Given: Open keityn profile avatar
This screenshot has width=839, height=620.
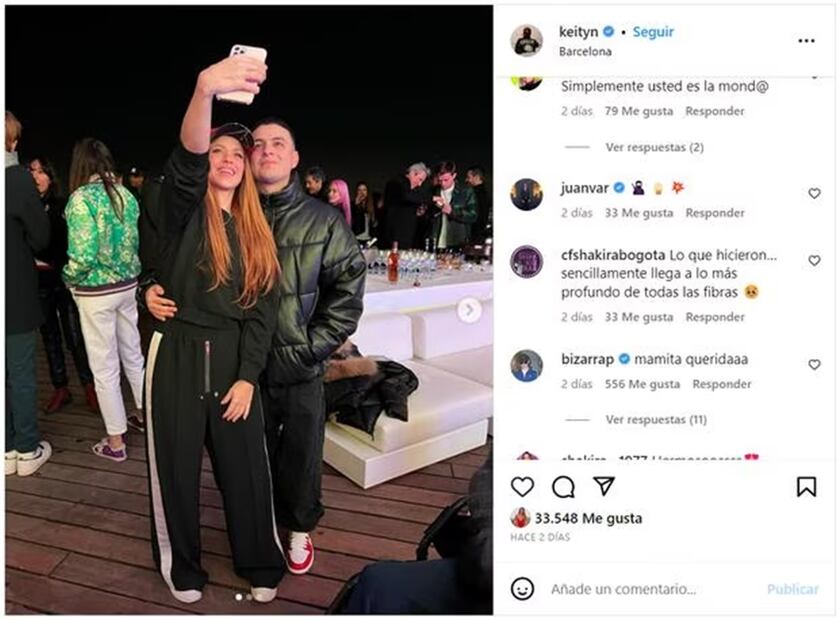Looking at the screenshot, I should [x=526, y=41].
